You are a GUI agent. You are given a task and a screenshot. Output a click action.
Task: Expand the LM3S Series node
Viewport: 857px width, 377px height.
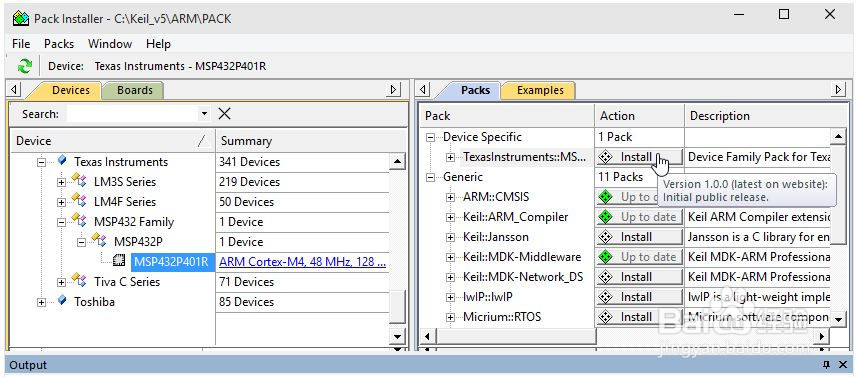click(61, 182)
